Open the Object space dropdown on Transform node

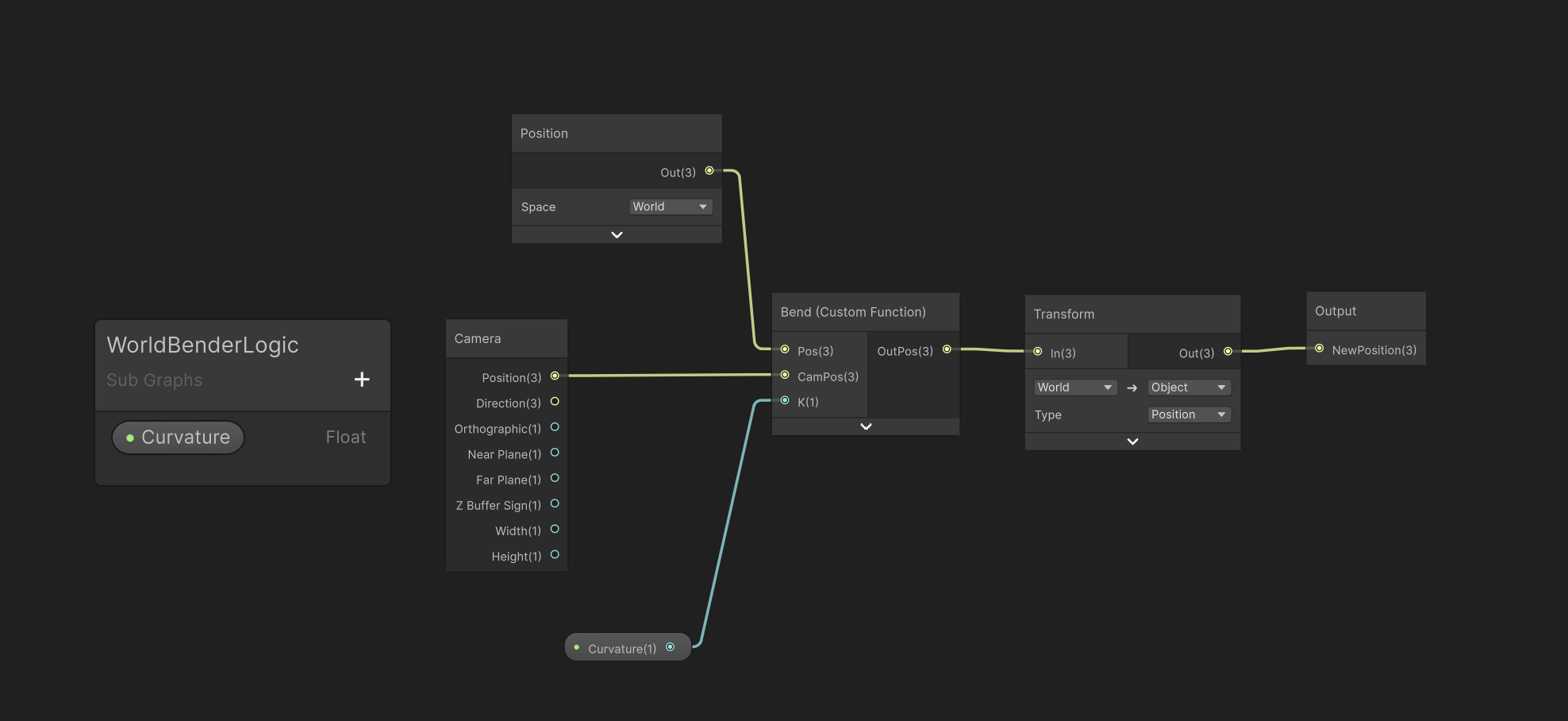(1188, 387)
